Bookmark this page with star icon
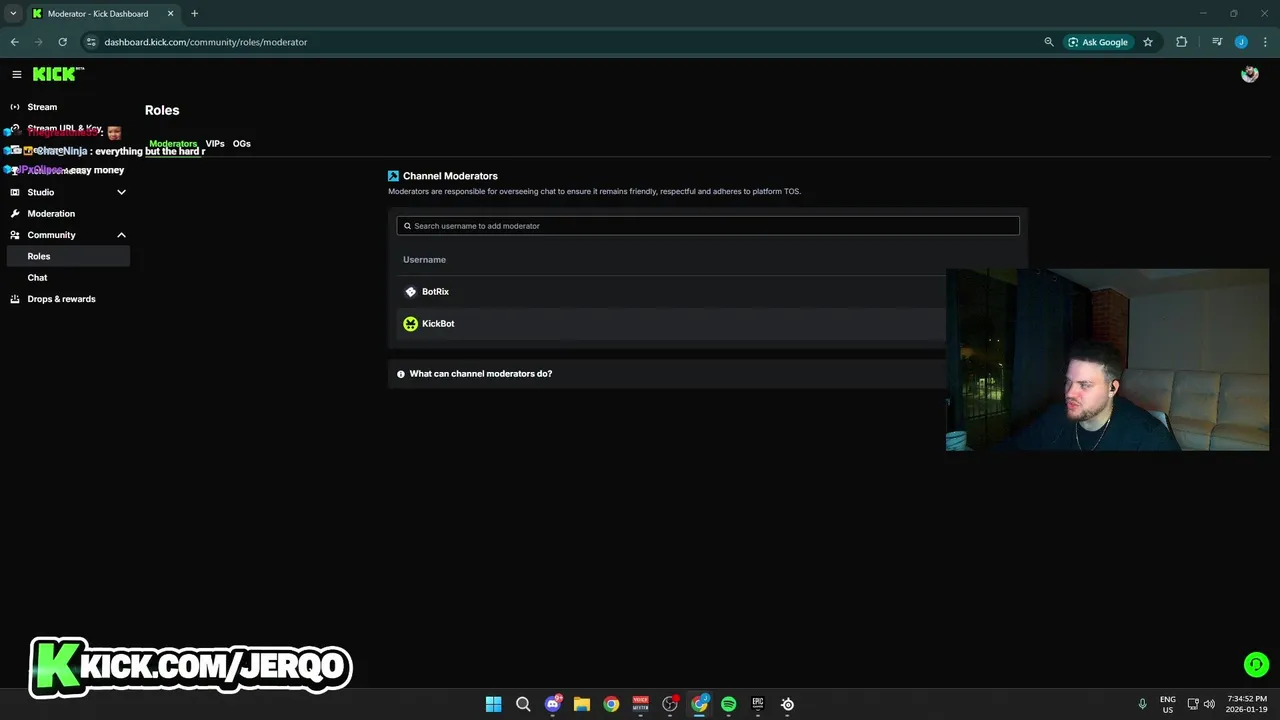1280x720 pixels. click(x=1148, y=42)
